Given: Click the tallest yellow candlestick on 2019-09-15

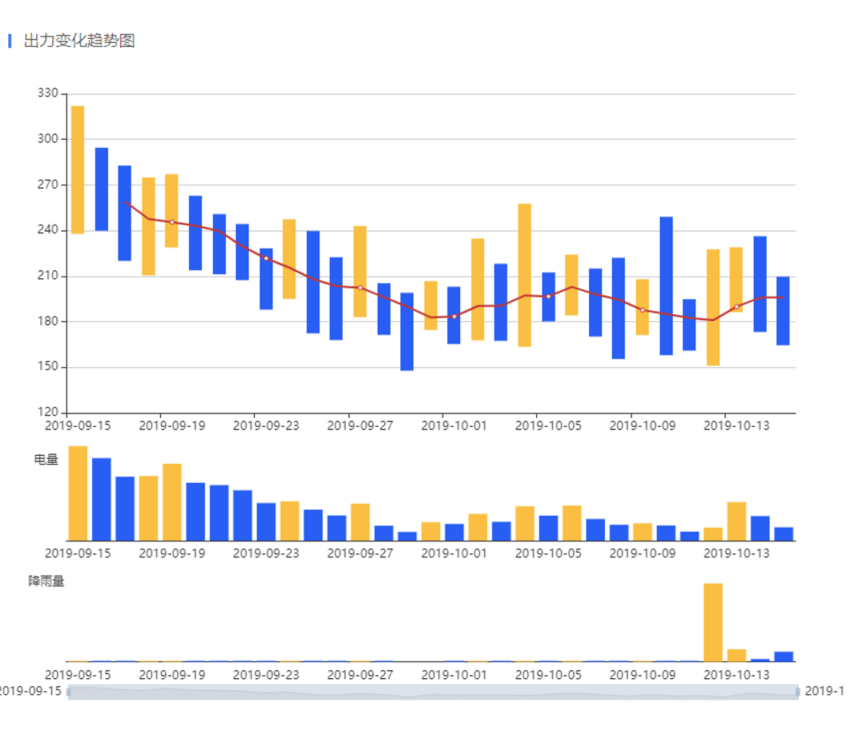Looking at the screenshot, I should (x=77, y=169).
